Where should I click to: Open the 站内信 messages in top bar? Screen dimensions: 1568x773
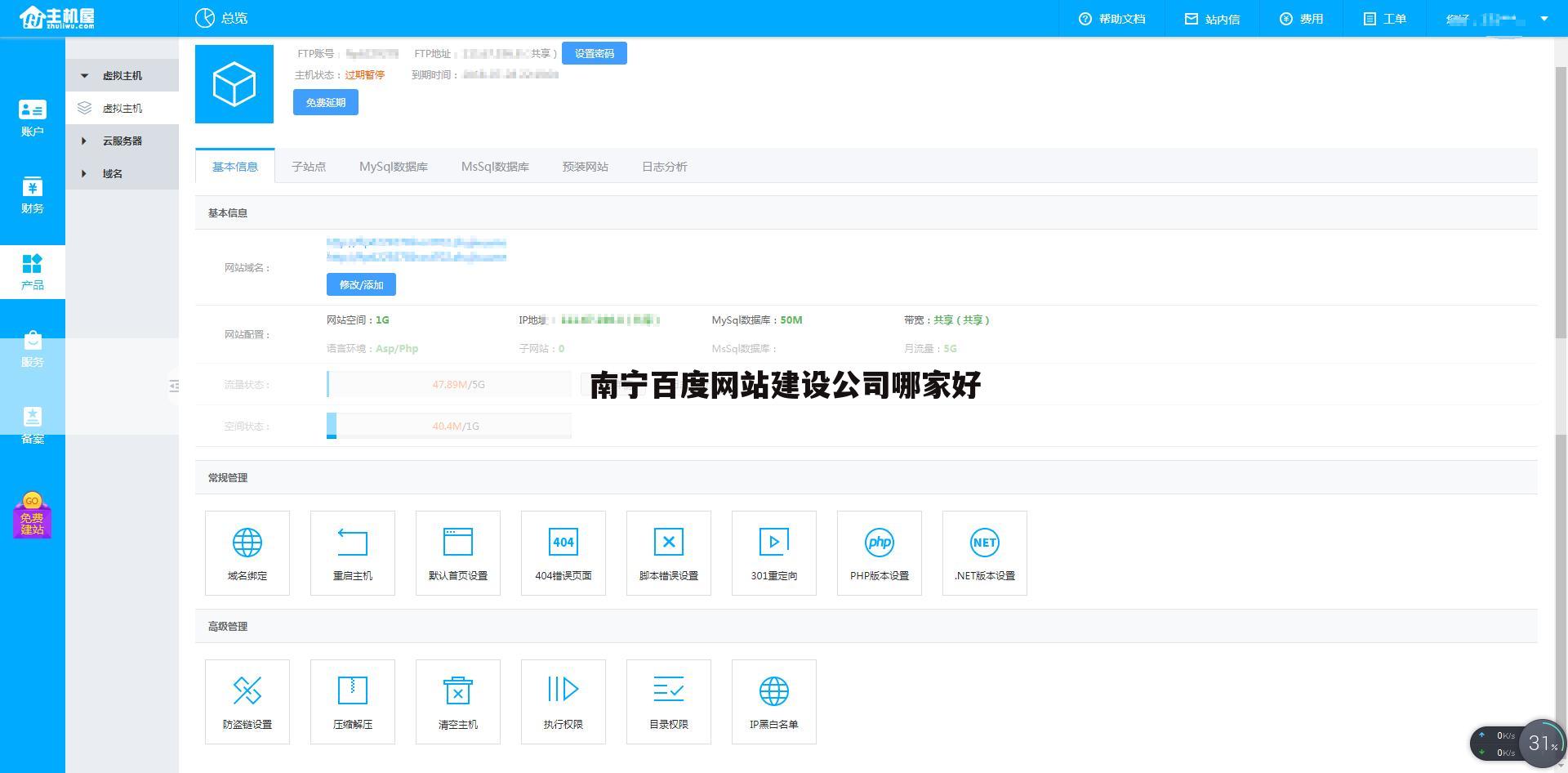point(1212,18)
